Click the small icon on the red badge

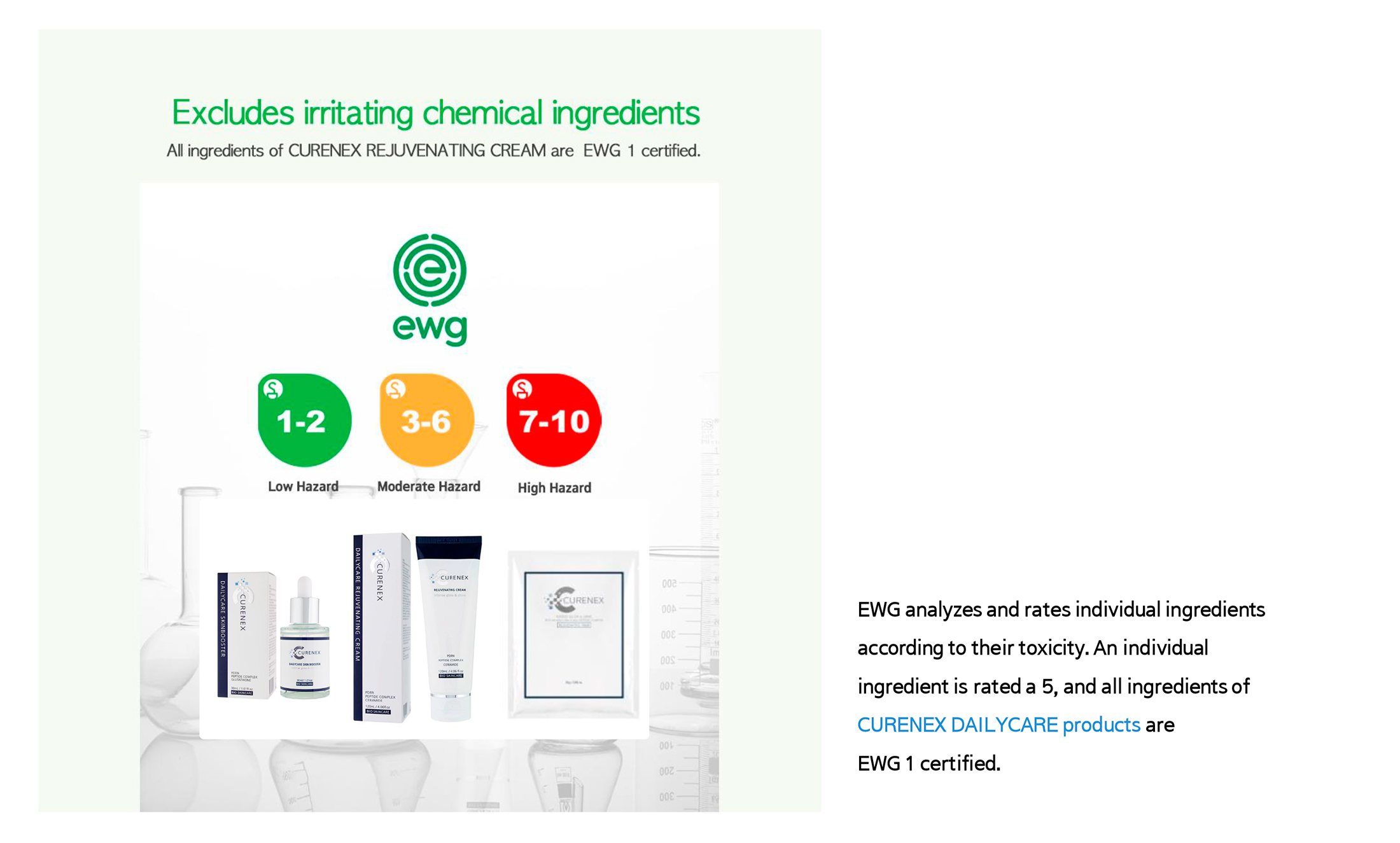tap(522, 389)
